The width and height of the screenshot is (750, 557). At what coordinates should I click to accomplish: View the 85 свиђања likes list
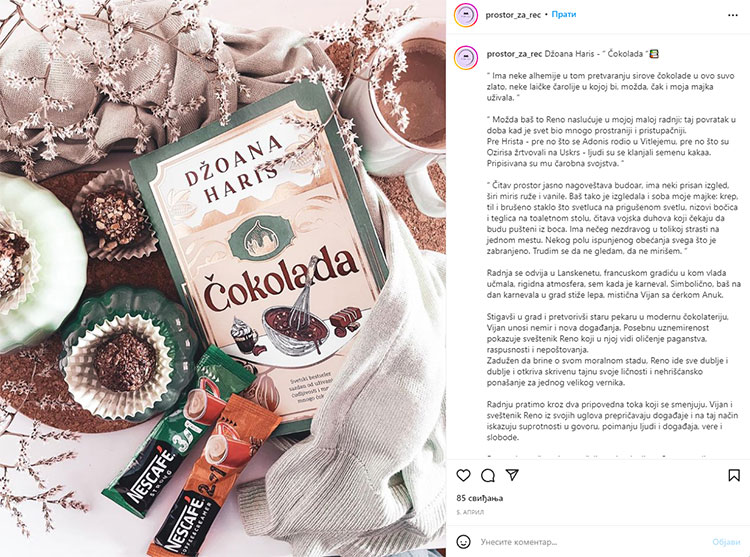tap(479, 498)
